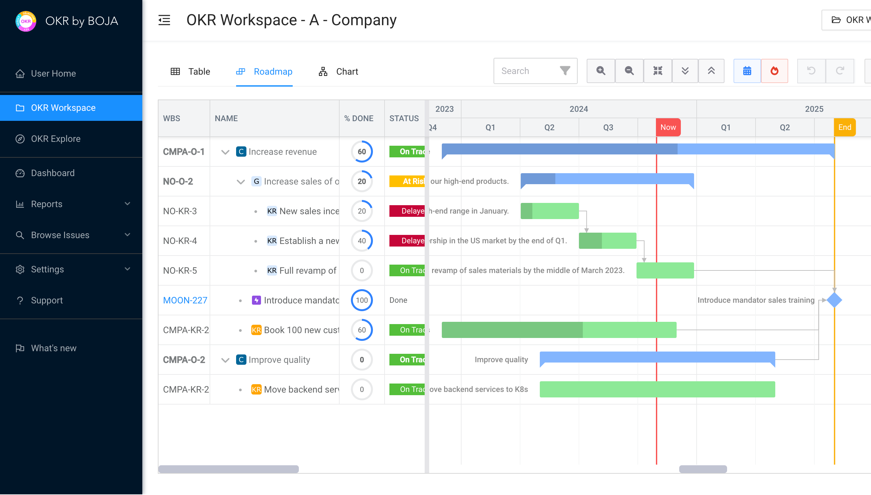Click the zoom out magnifier icon
The height and width of the screenshot is (495, 871).
[x=629, y=71]
